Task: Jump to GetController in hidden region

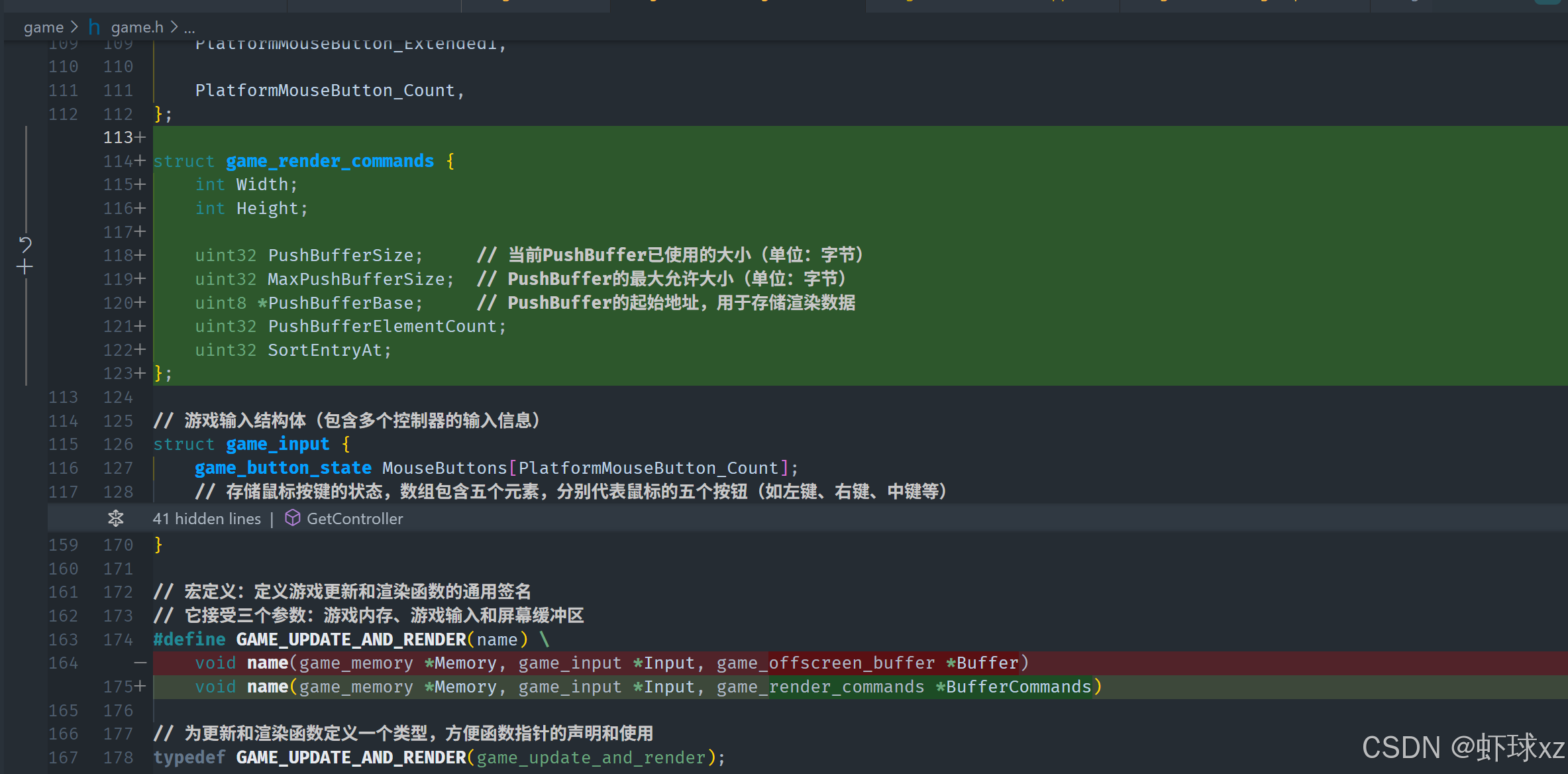Action: pos(354,518)
